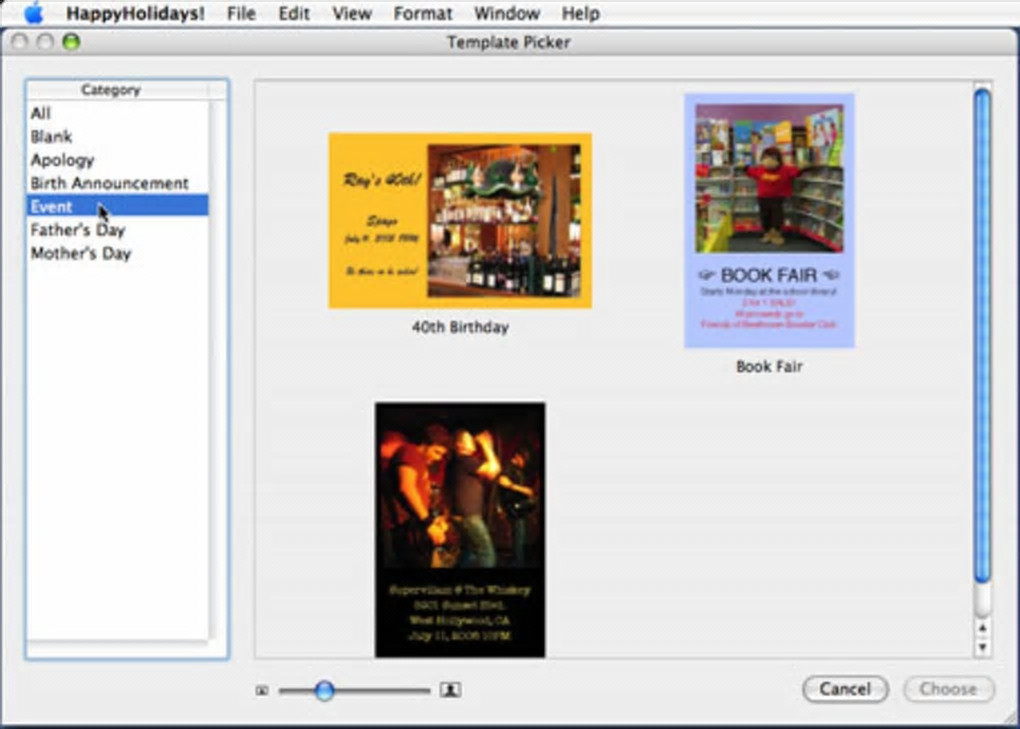The height and width of the screenshot is (729, 1020).
Task: Select the Birth Announcement category
Action: click(x=118, y=183)
